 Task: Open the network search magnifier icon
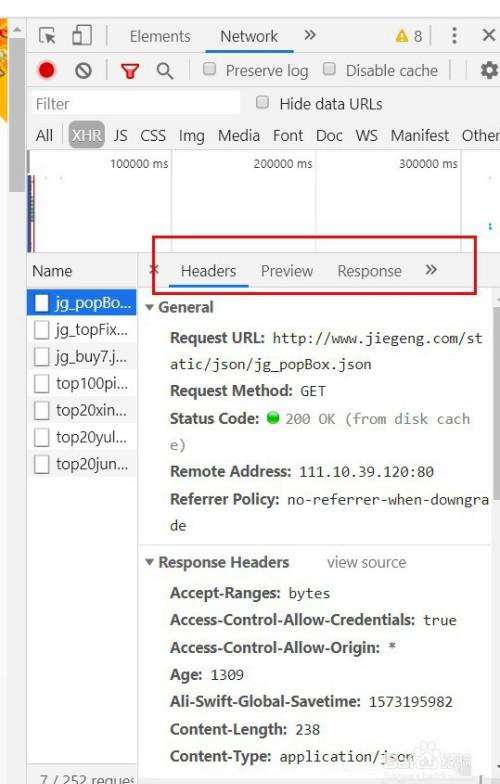[164, 71]
